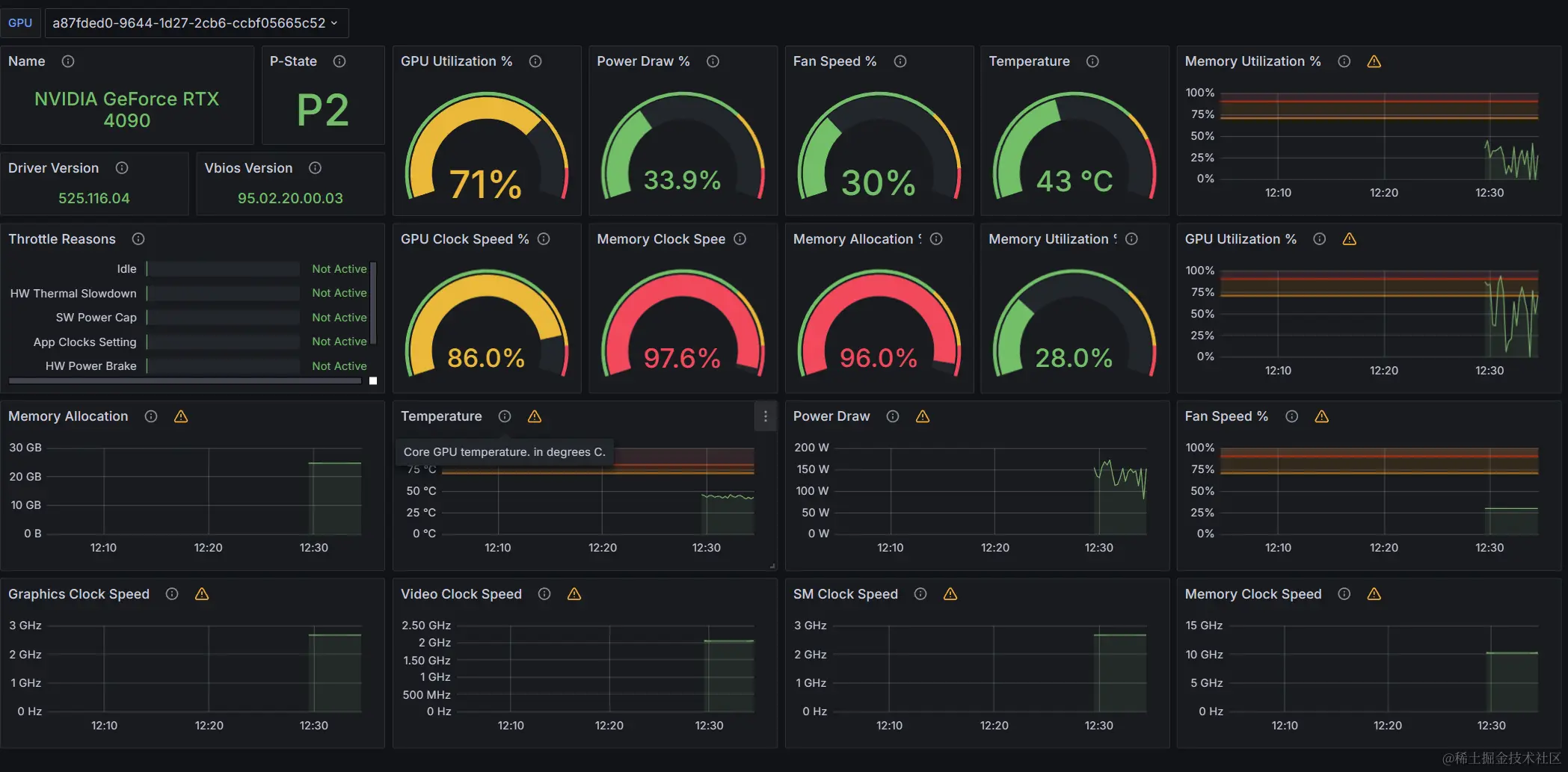This screenshot has height=772, width=1568.
Task: Click the Throttle Reasons panel title
Action: pyautogui.click(x=62, y=239)
